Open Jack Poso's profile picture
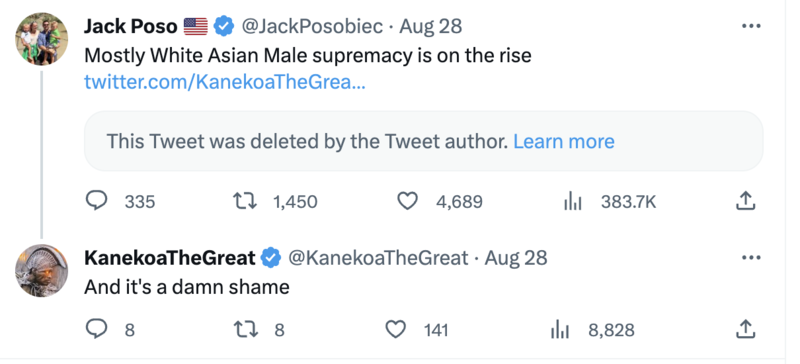Image resolution: width=800 pixels, height=364 pixels. (x=41, y=39)
